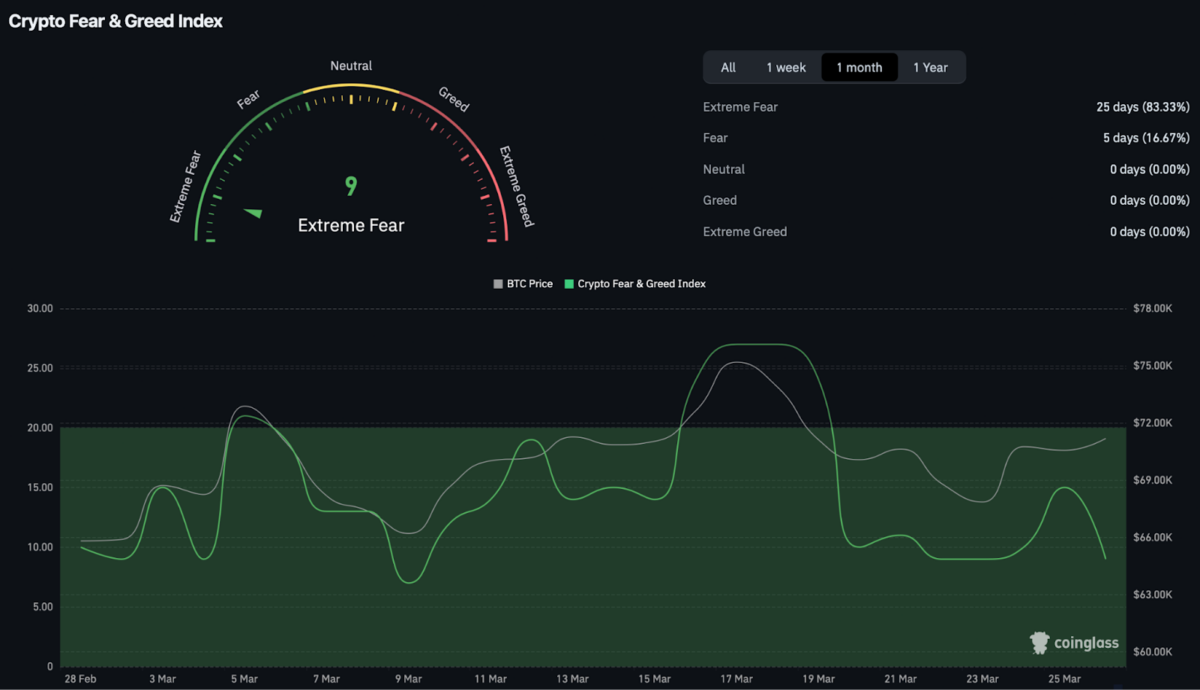Click the 17 Mar date on the x-axis
This screenshot has width=1200, height=690.
pyautogui.click(x=736, y=679)
